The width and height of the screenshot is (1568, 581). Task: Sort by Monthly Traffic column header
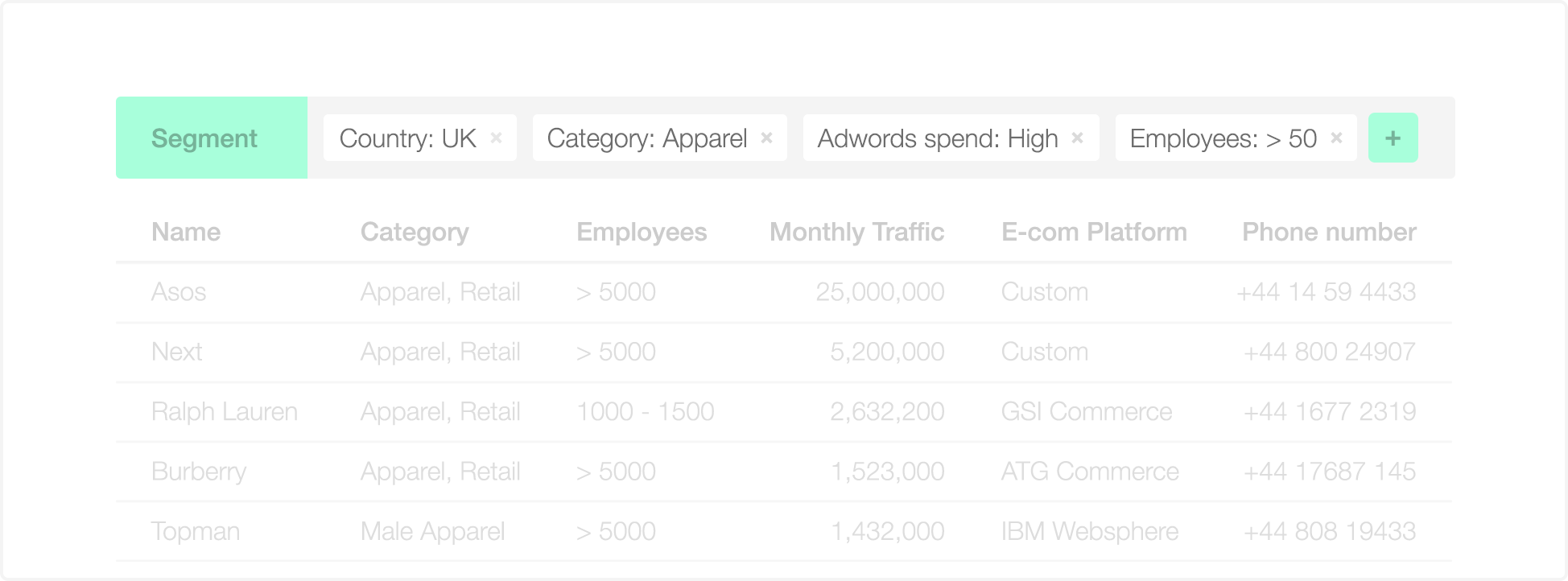point(856,232)
